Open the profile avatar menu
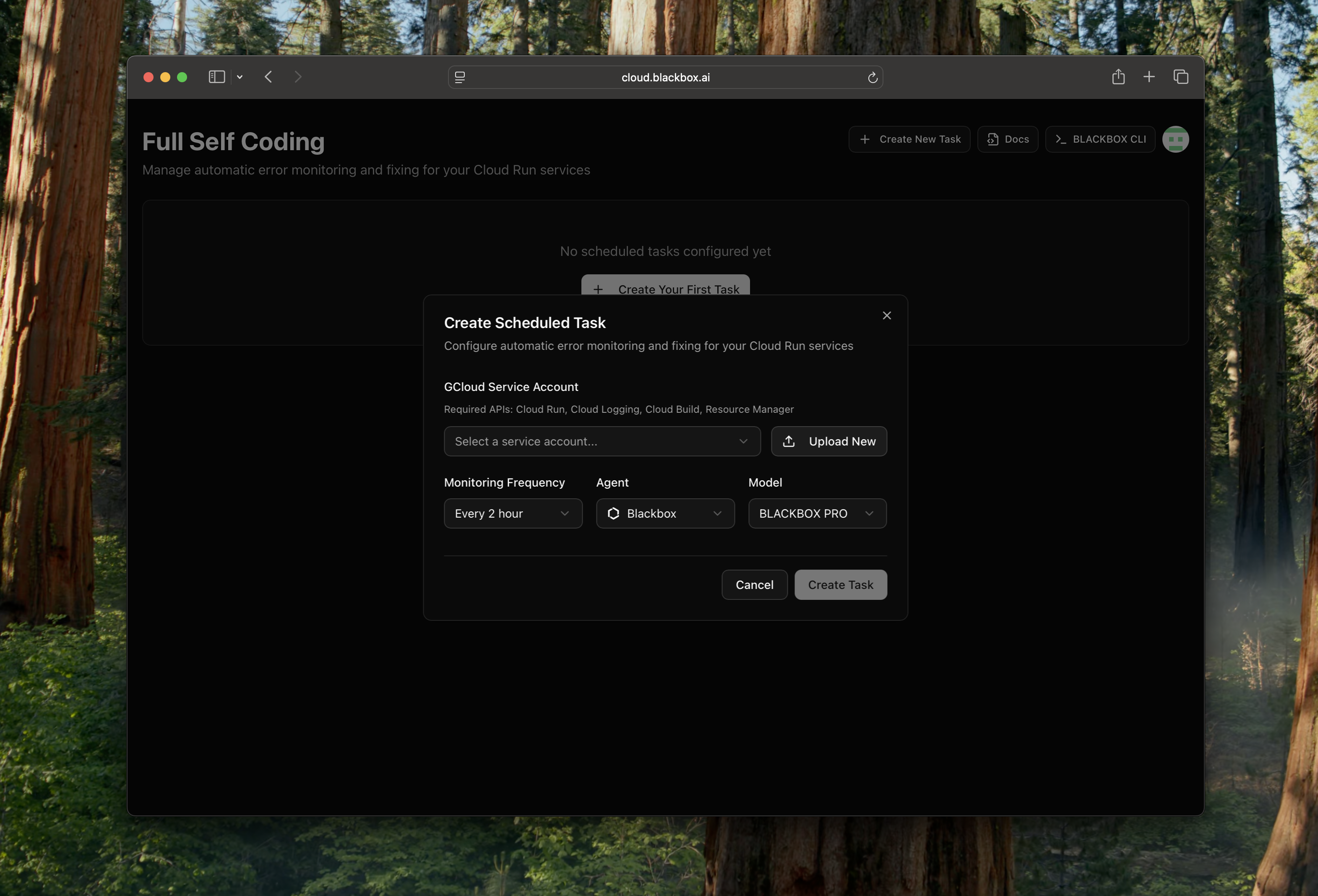This screenshot has width=1318, height=896. [x=1176, y=139]
